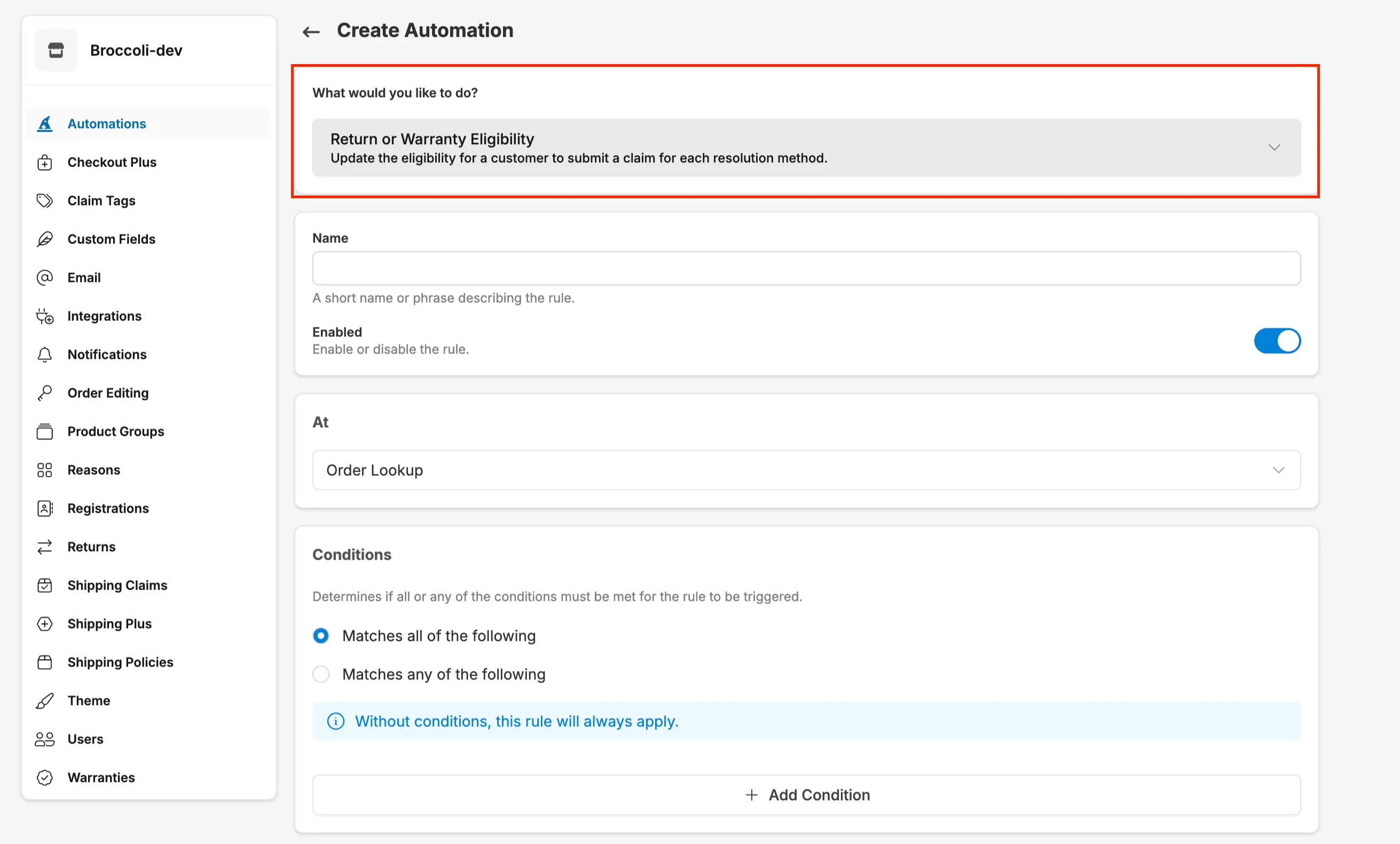Collapse the Return or Warranty Eligibility selector chevron
Screen dimensions: 1400x844
click(1275, 147)
